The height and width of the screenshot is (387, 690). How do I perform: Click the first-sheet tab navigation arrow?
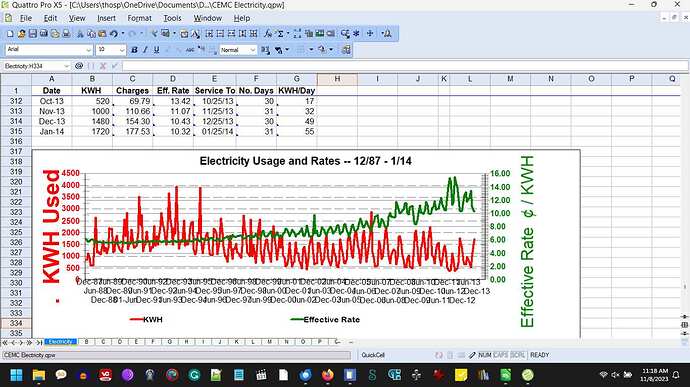(5, 342)
